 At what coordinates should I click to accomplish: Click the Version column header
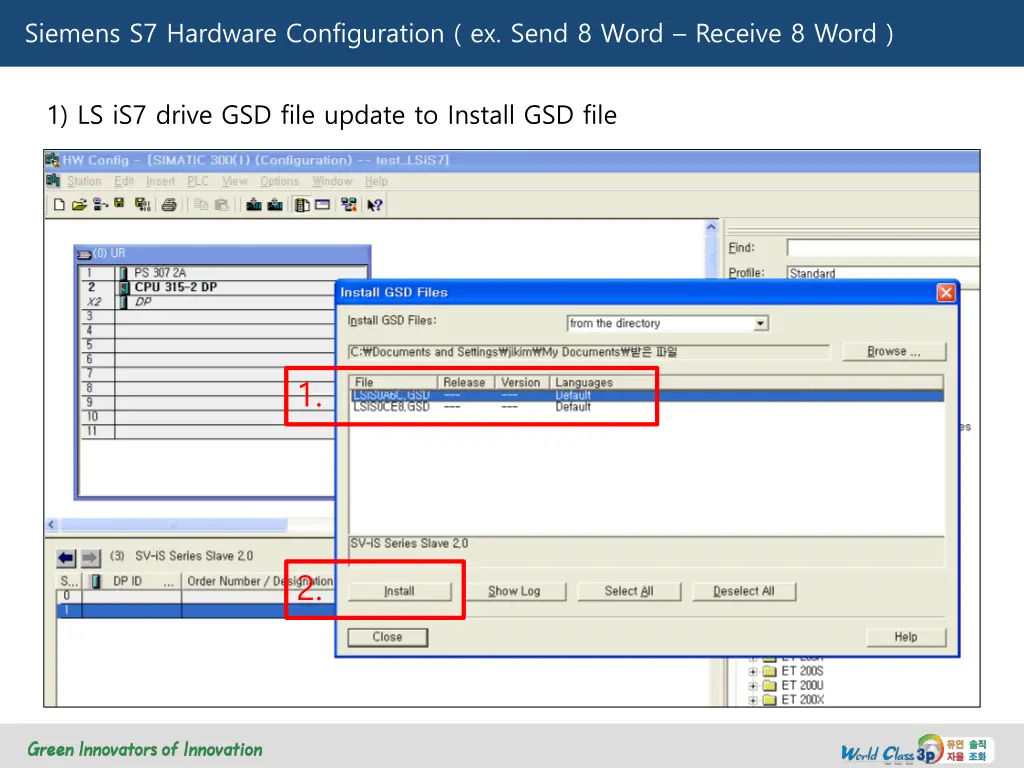click(522, 383)
